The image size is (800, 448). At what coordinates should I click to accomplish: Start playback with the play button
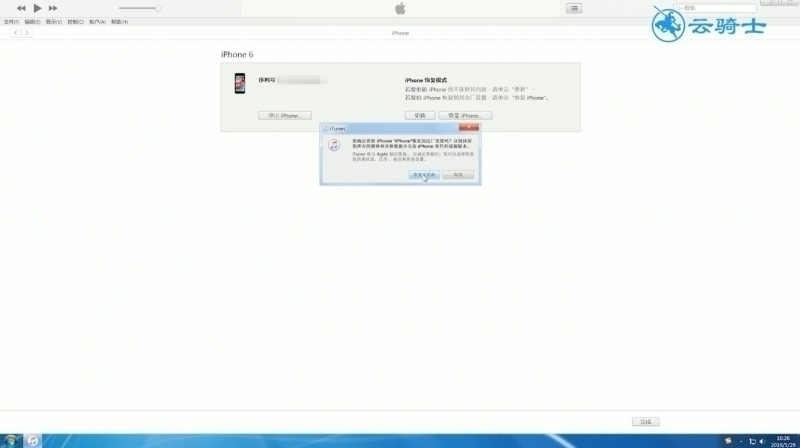click(37, 8)
